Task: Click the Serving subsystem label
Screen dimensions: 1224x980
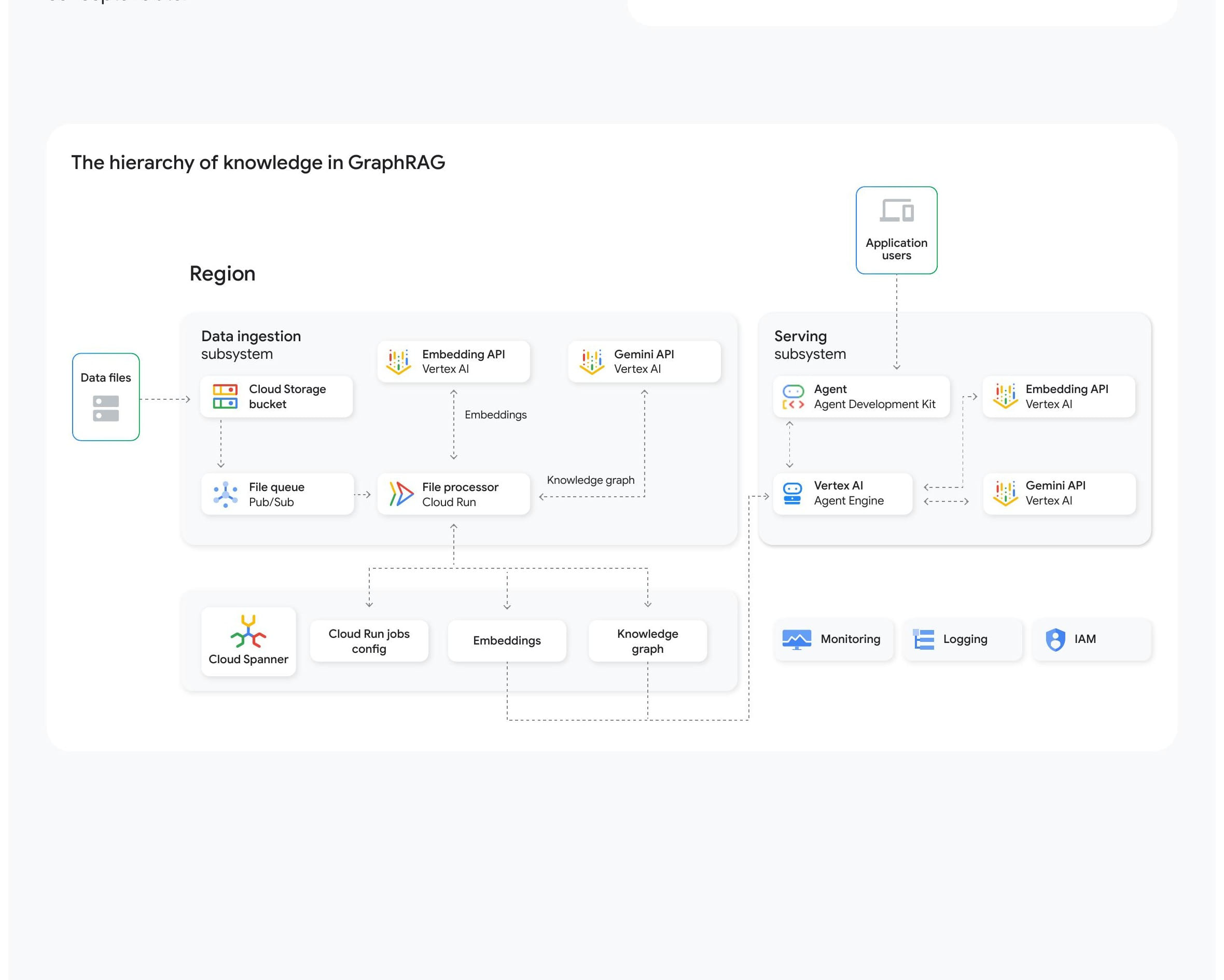Action: (x=810, y=345)
